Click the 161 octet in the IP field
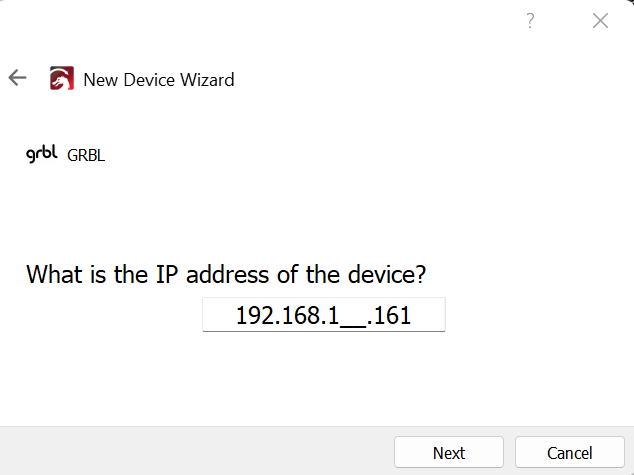The height and width of the screenshot is (475, 634). click(392, 317)
